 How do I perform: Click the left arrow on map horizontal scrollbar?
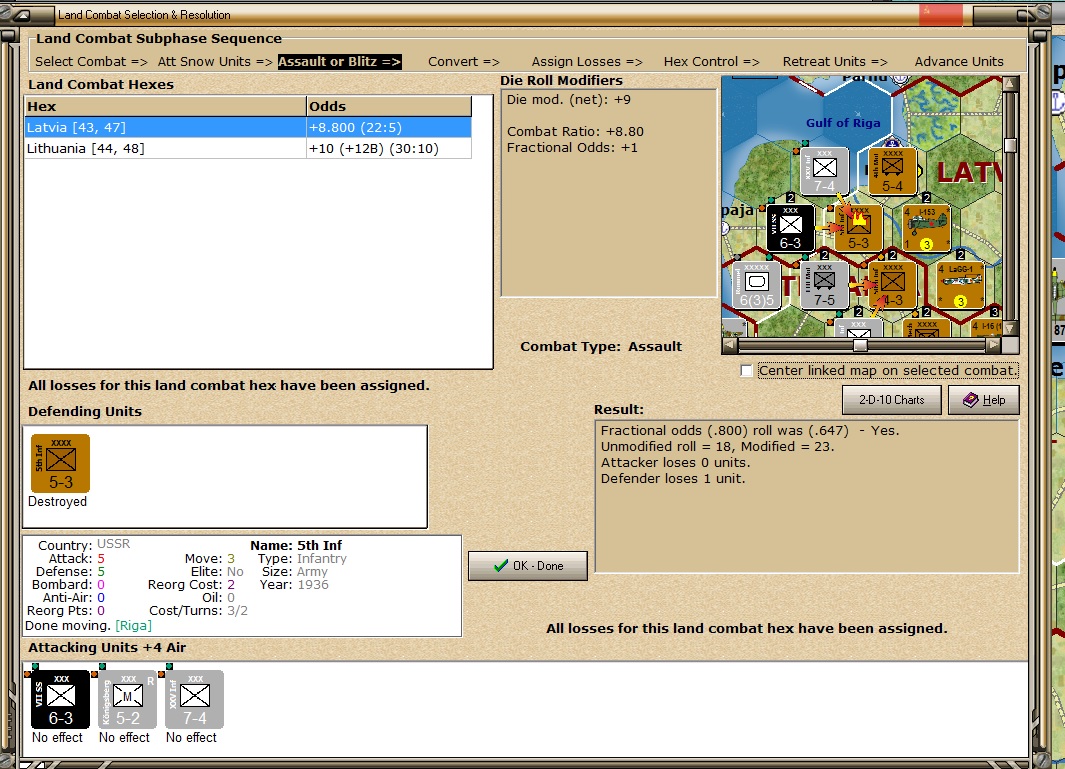pos(729,345)
